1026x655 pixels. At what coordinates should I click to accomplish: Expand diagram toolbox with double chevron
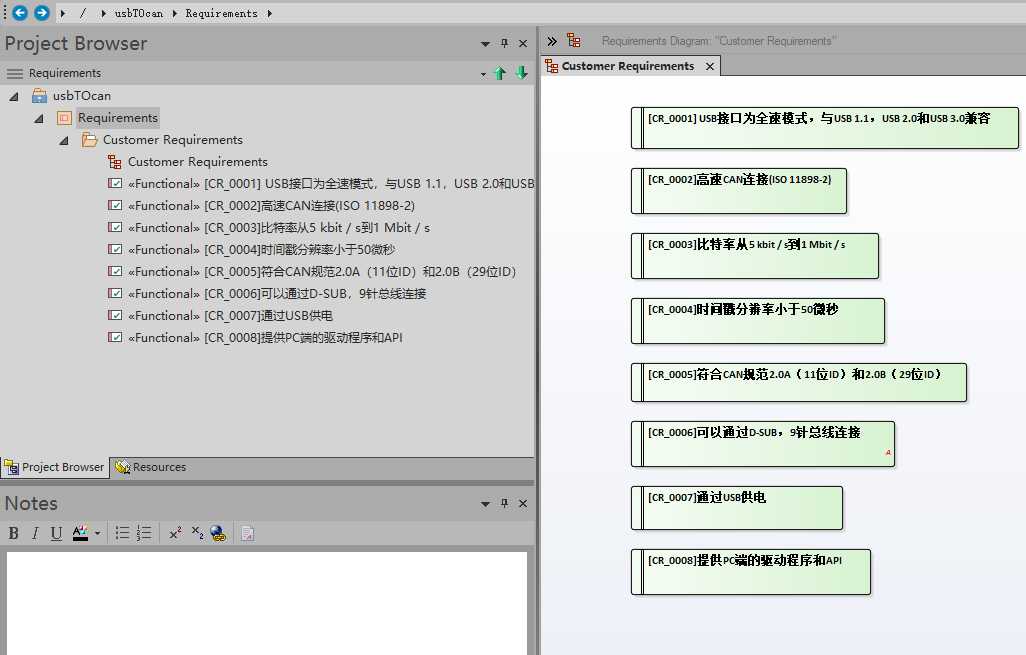(552, 41)
